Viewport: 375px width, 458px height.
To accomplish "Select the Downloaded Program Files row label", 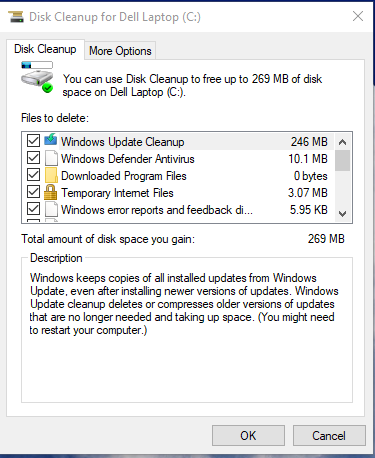I will click(124, 176).
